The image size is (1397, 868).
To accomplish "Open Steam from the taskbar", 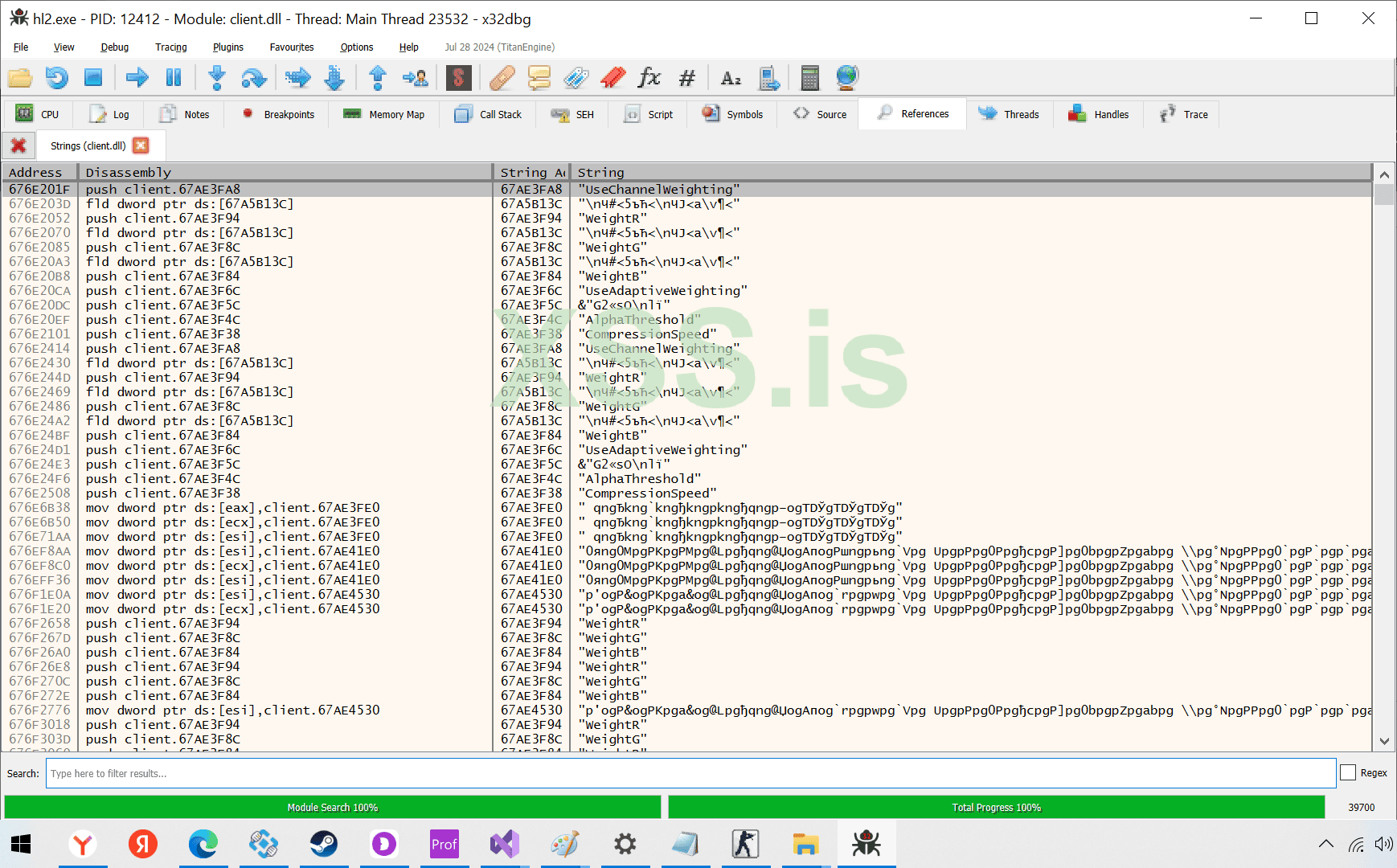I will click(x=324, y=844).
